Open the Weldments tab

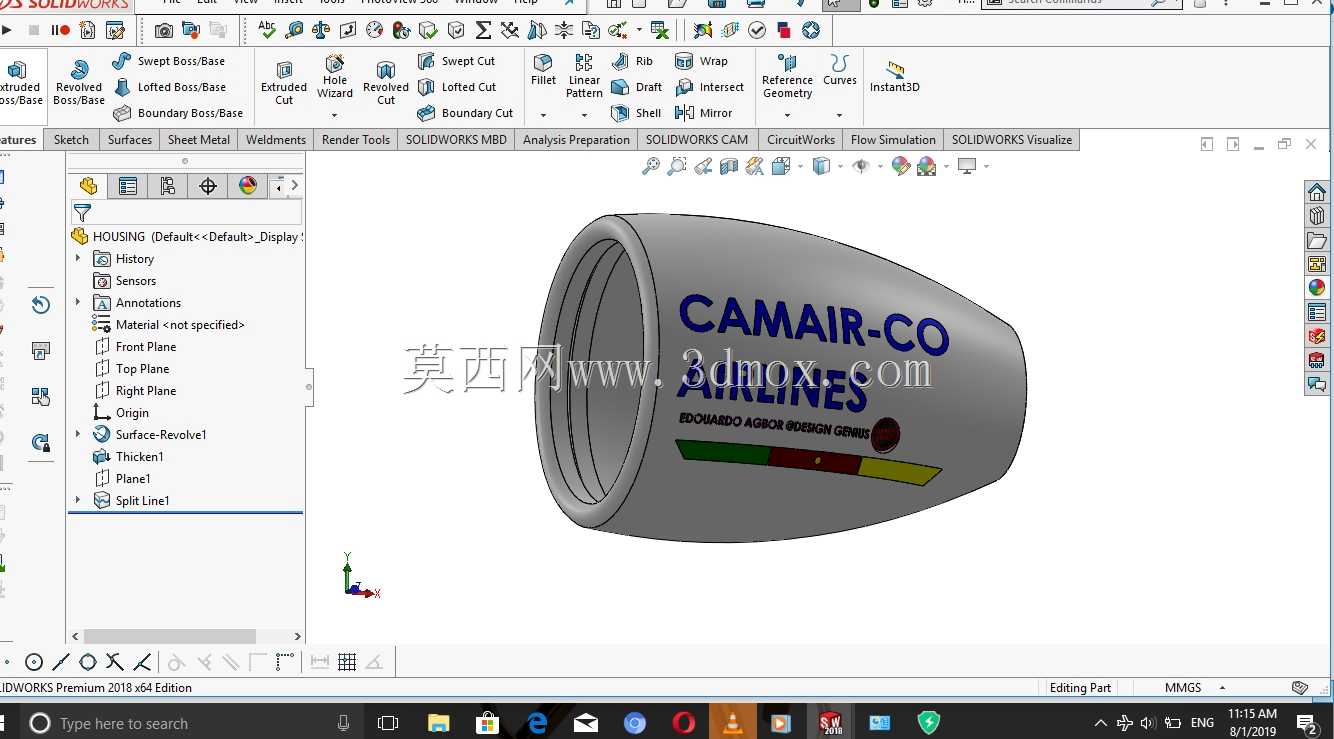pos(276,140)
